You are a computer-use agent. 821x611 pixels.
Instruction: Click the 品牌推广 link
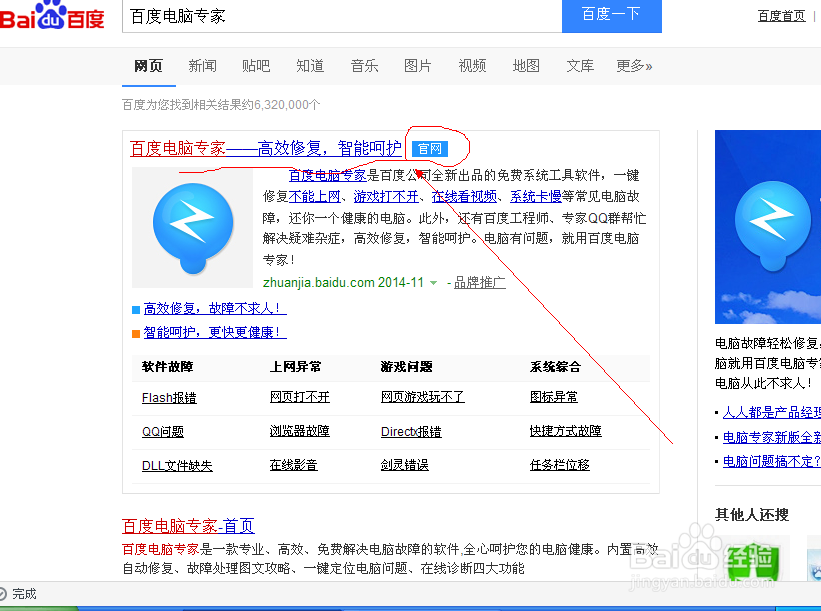point(480,283)
